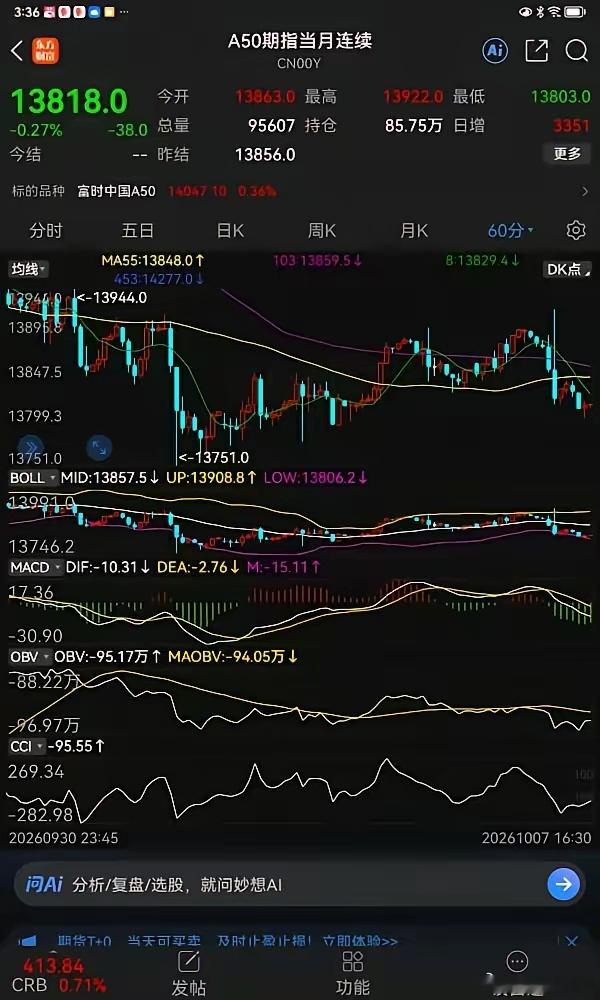Screen dimensions: 600x1000
Task: Tap the 昨结 value 13856.0
Action: point(265,154)
